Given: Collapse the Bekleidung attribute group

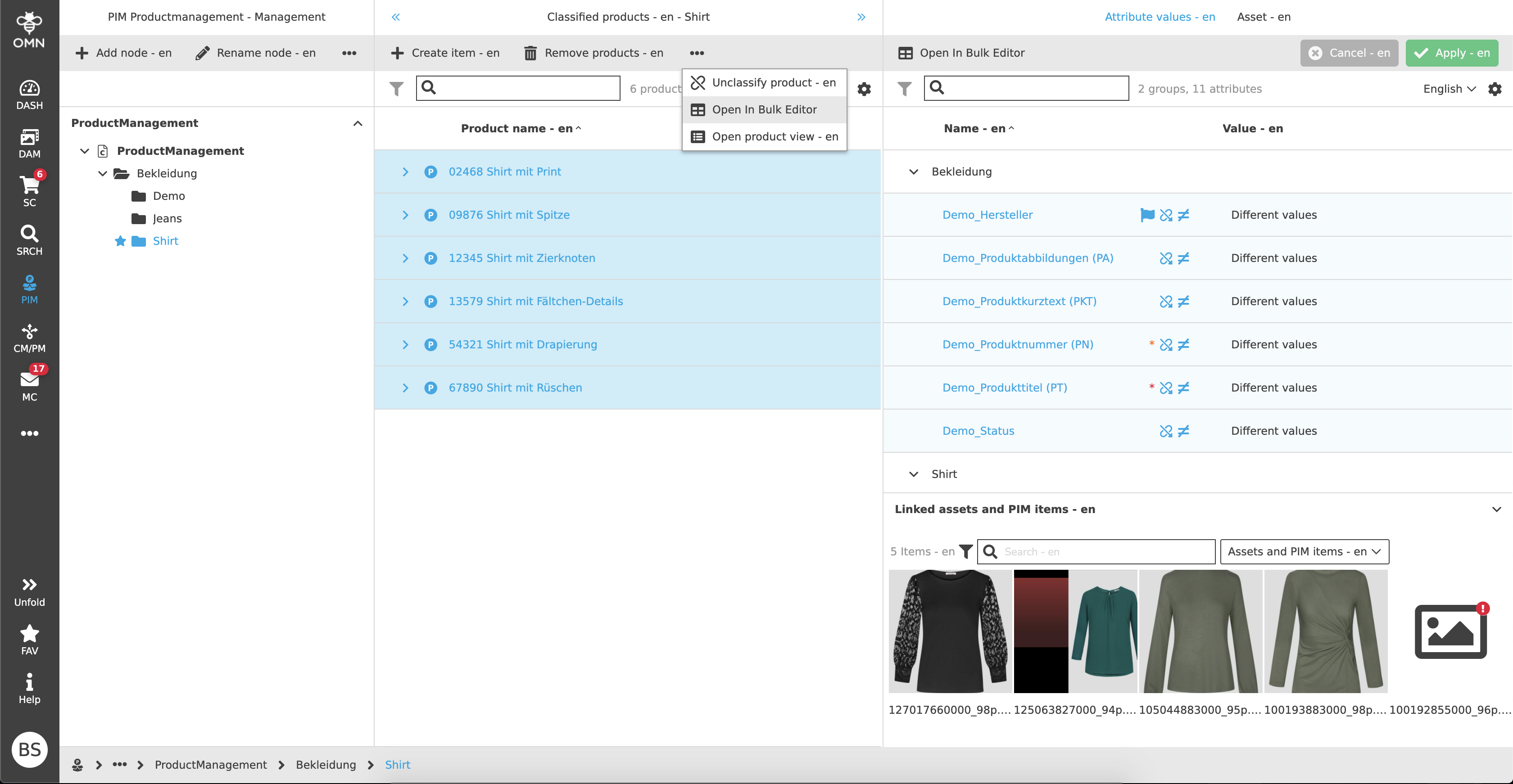Looking at the screenshot, I should point(913,171).
